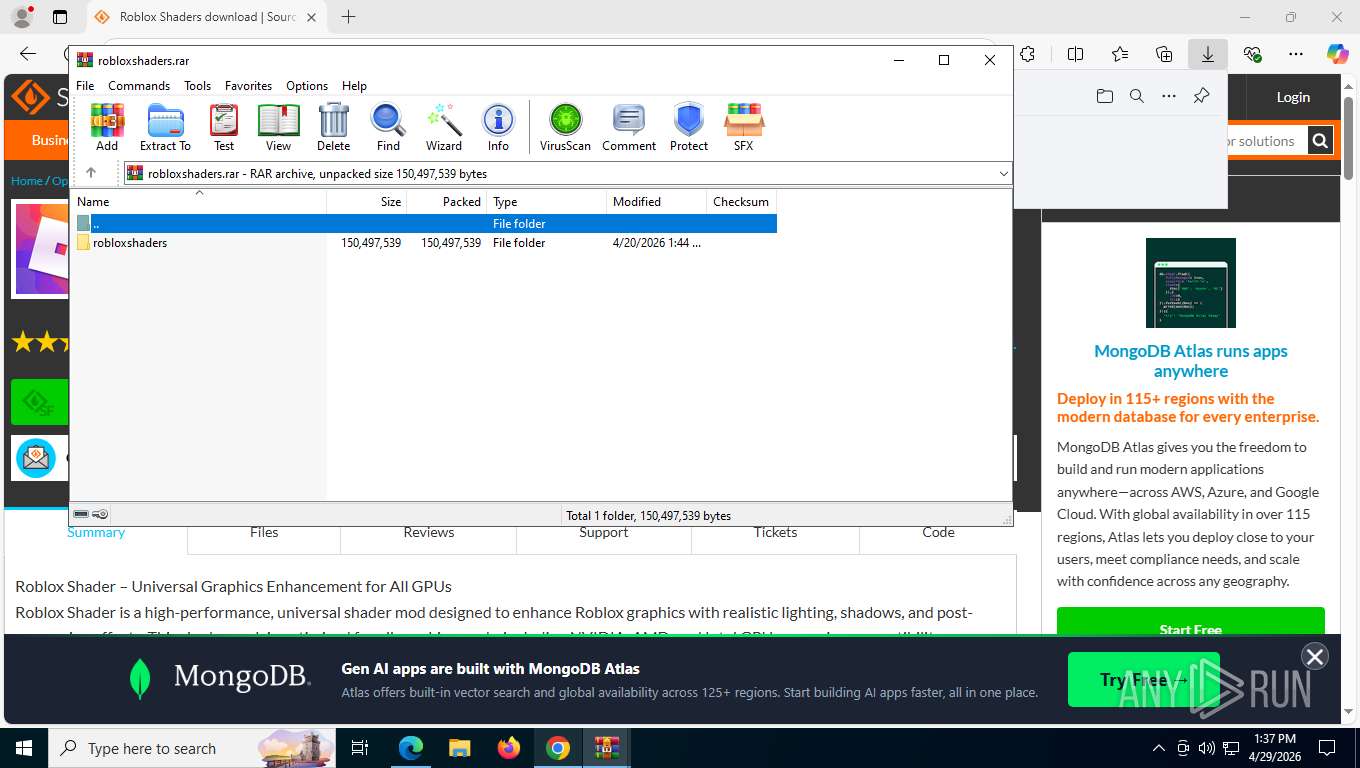Pin the downloads panel
Viewport: 1360px width, 768px height.
tap(1201, 96)
